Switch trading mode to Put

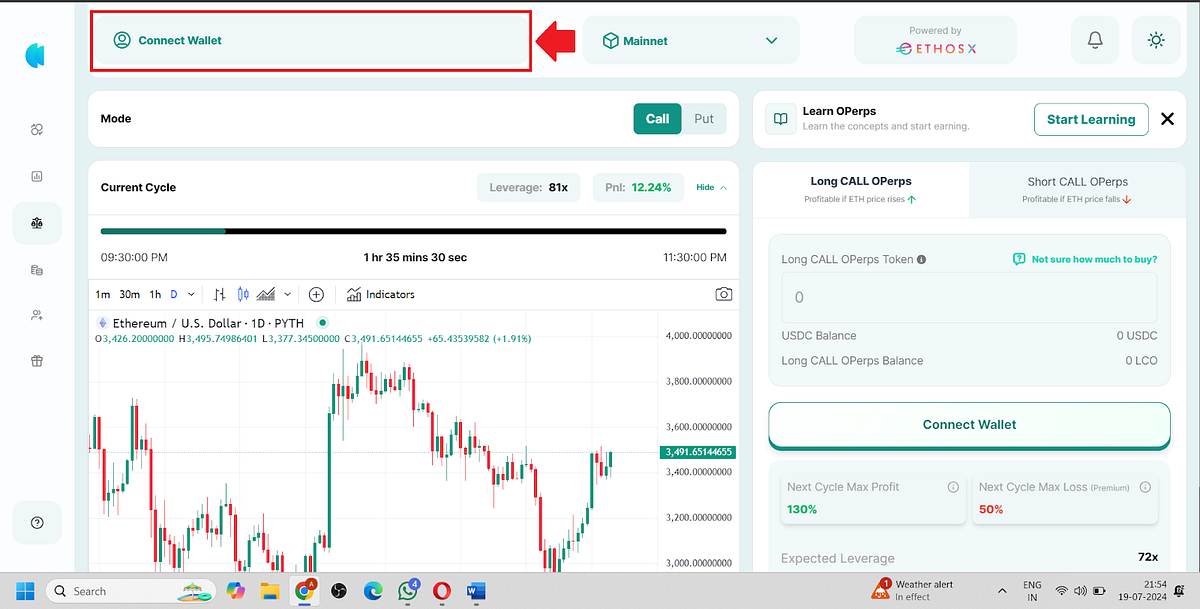704,118
